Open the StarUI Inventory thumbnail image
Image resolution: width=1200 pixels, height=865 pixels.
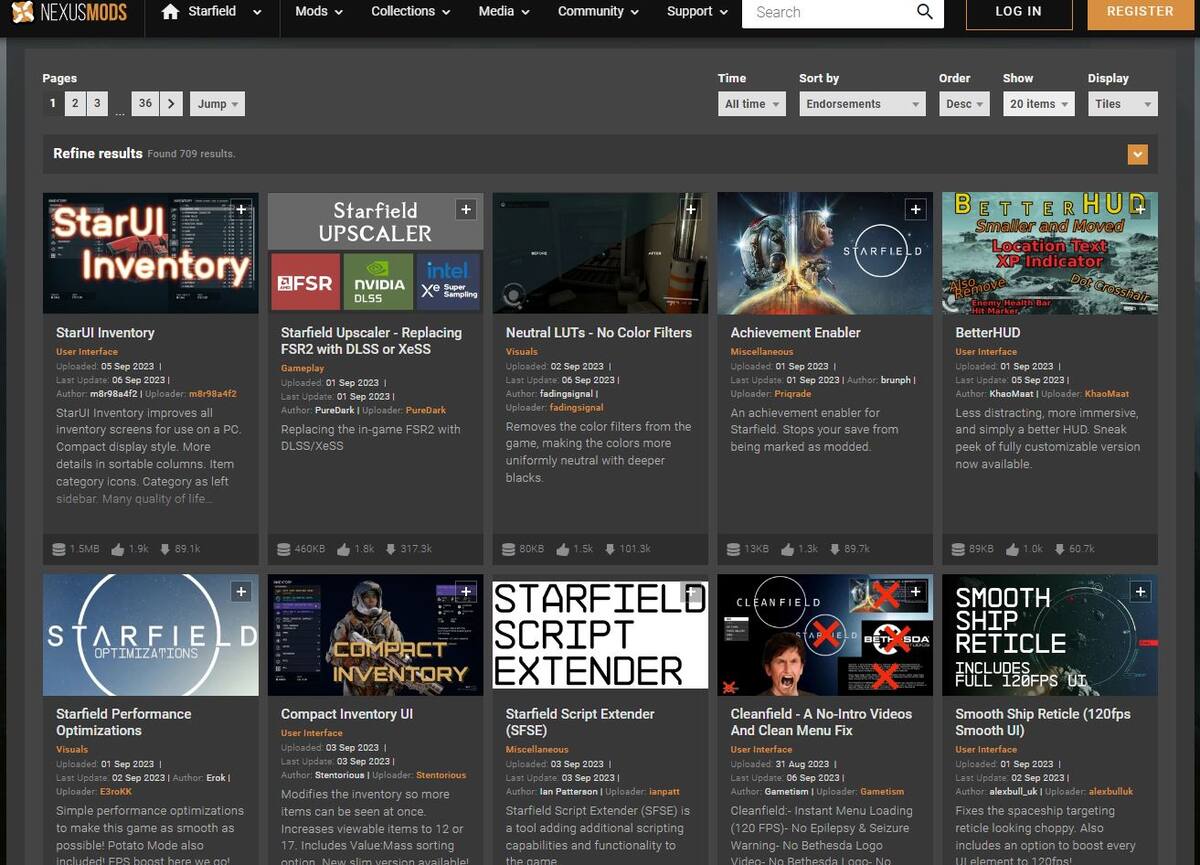[150, 253]
